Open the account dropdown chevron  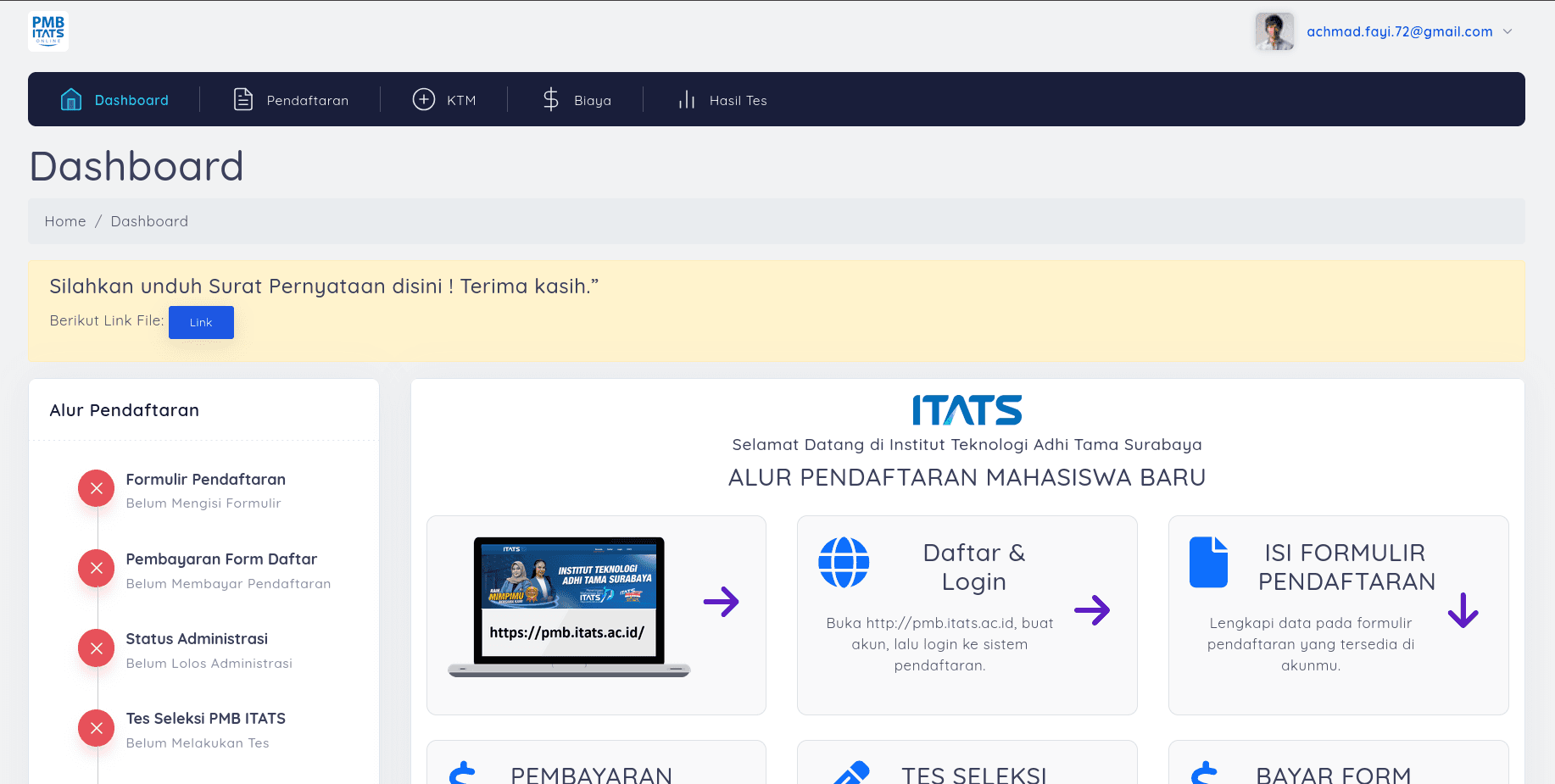coord(1508,31)
